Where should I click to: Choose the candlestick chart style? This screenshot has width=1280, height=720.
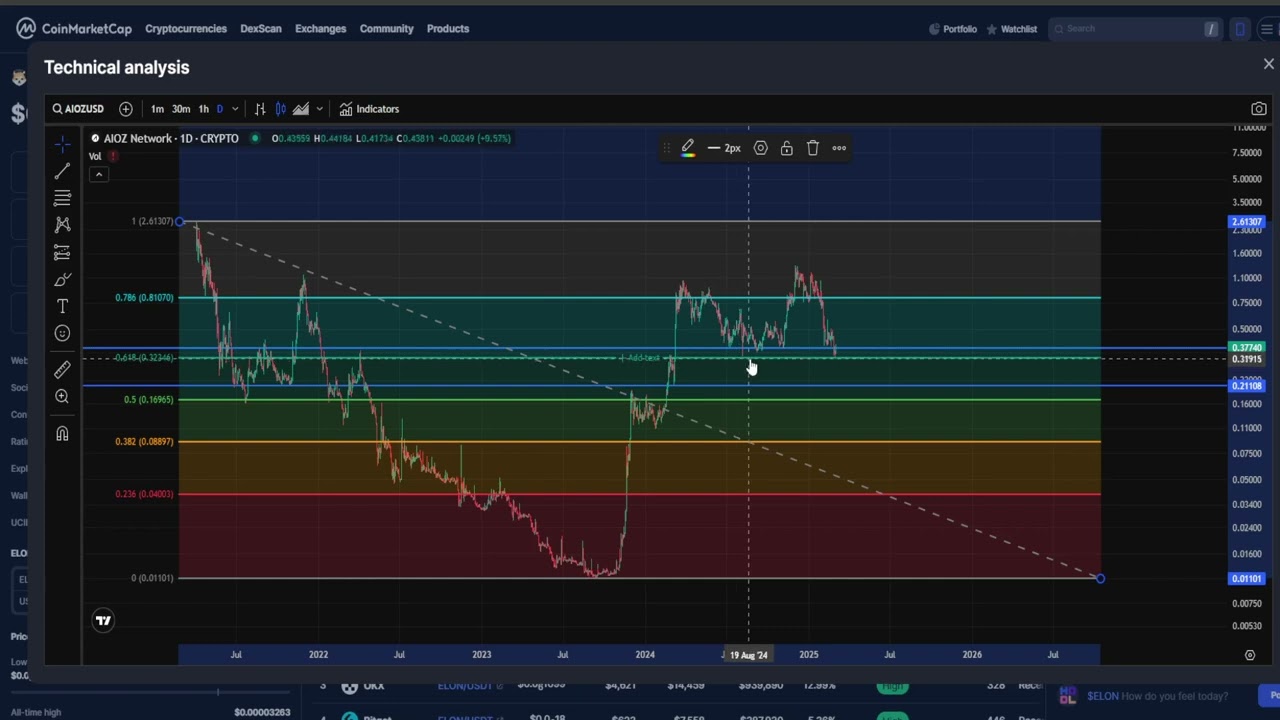click(281, 109)
